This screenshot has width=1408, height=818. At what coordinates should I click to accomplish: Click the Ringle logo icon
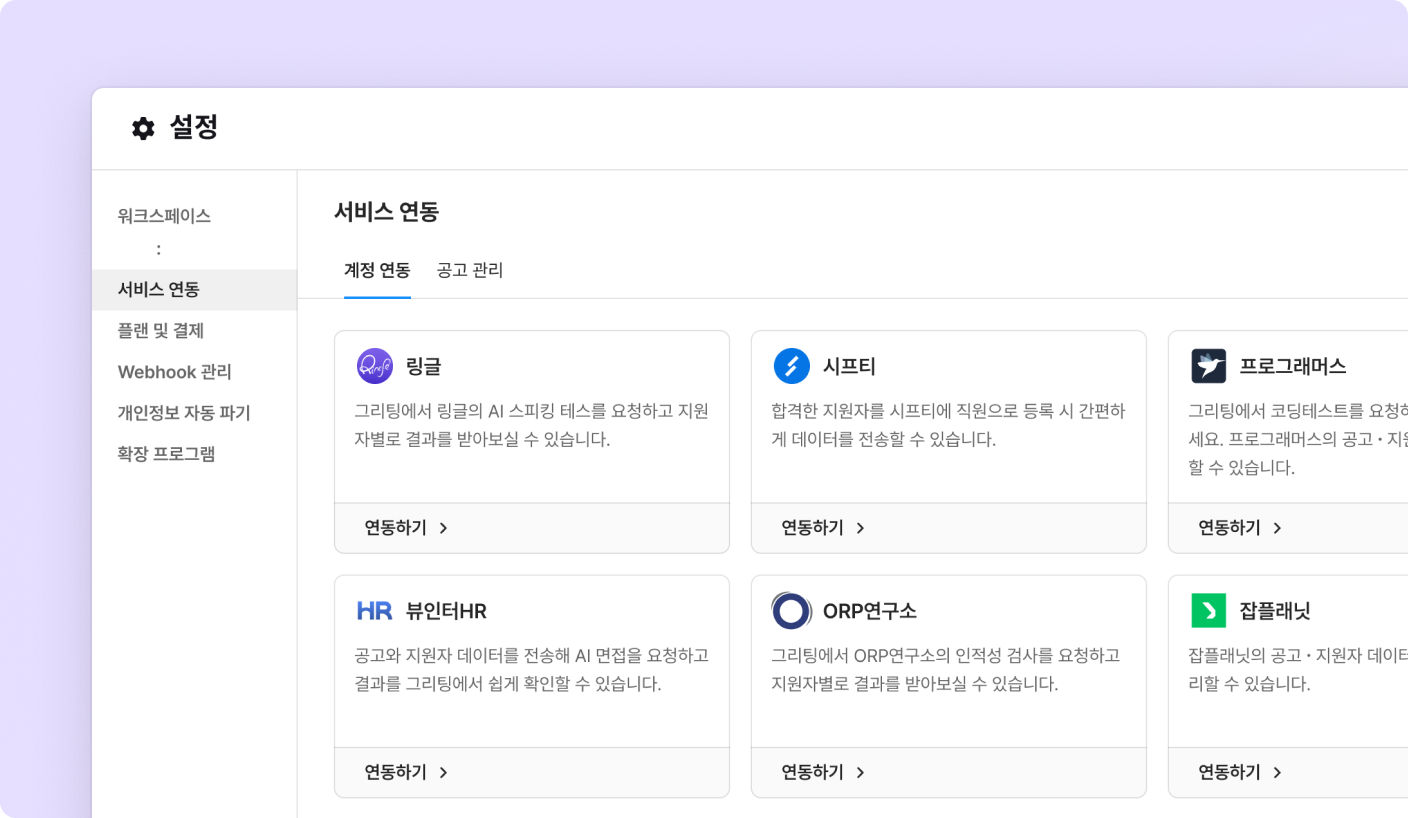pyautogui.click(x=374, y=366)
